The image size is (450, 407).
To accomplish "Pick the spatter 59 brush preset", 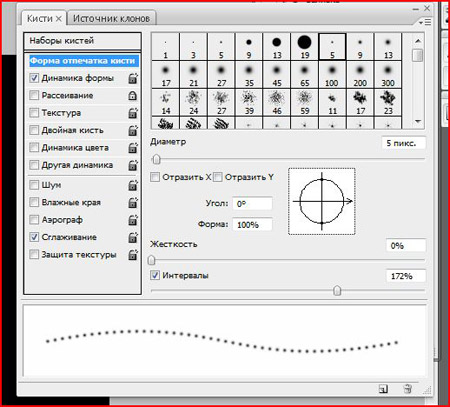I will [x=304, y=102].
